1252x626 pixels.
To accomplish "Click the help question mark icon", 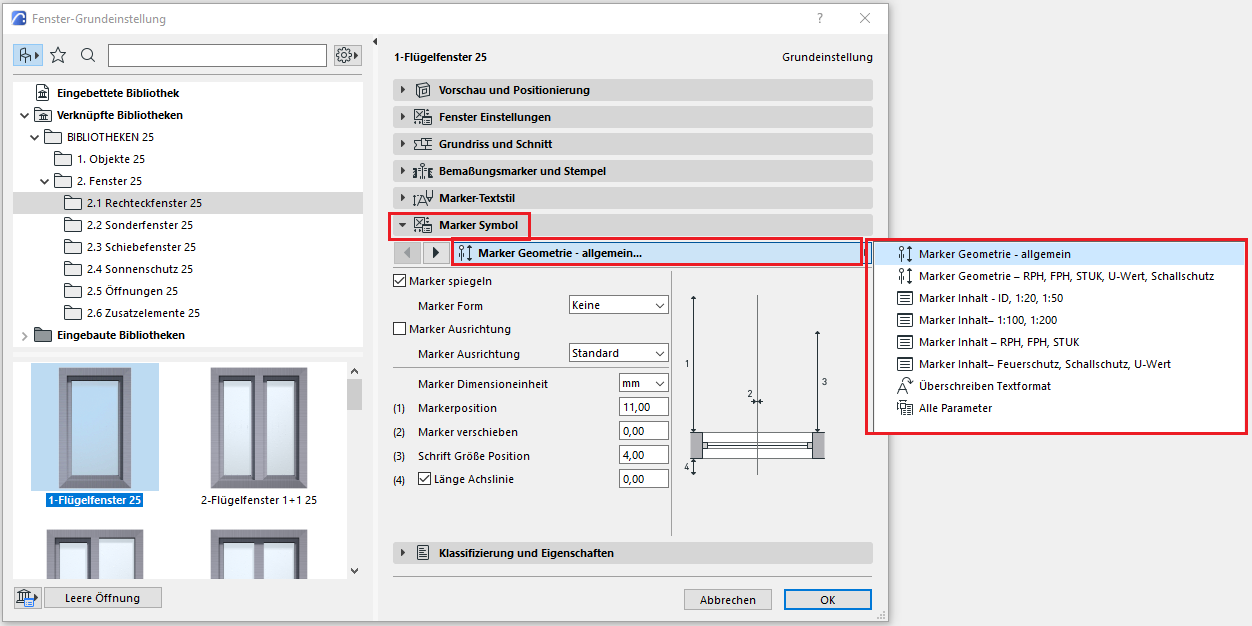I will tap(820, 19).
